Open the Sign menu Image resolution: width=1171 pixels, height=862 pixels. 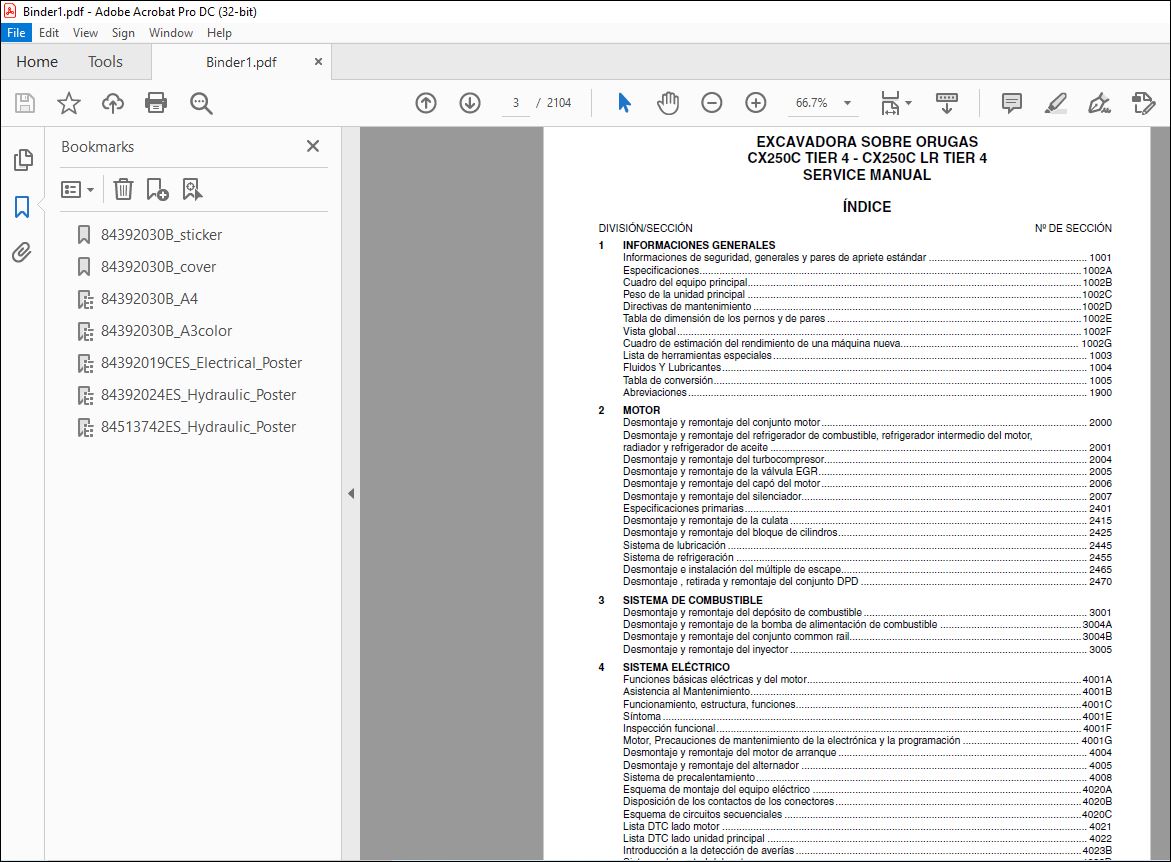123,33
